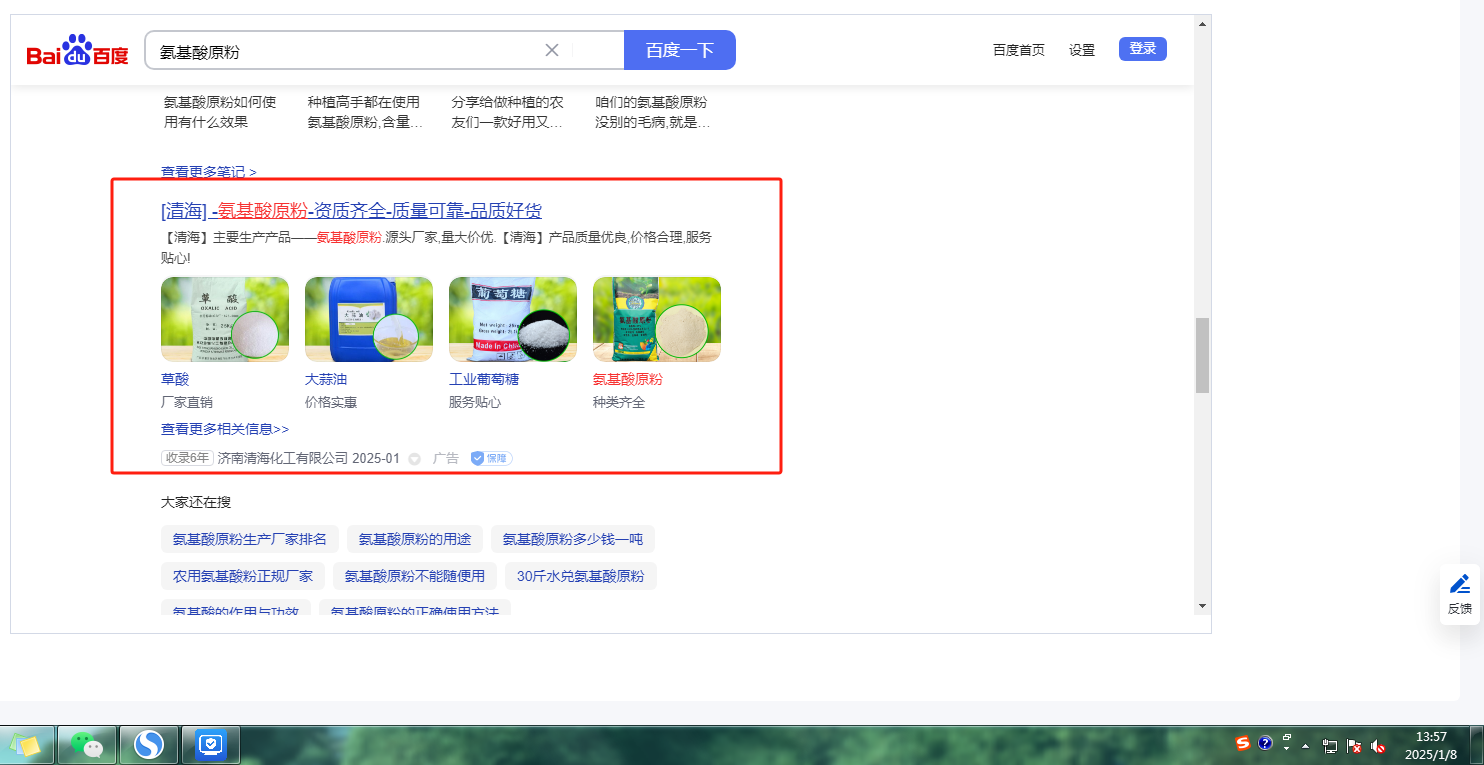Open the blue monitor shield app in taskbar

[211, 744]
